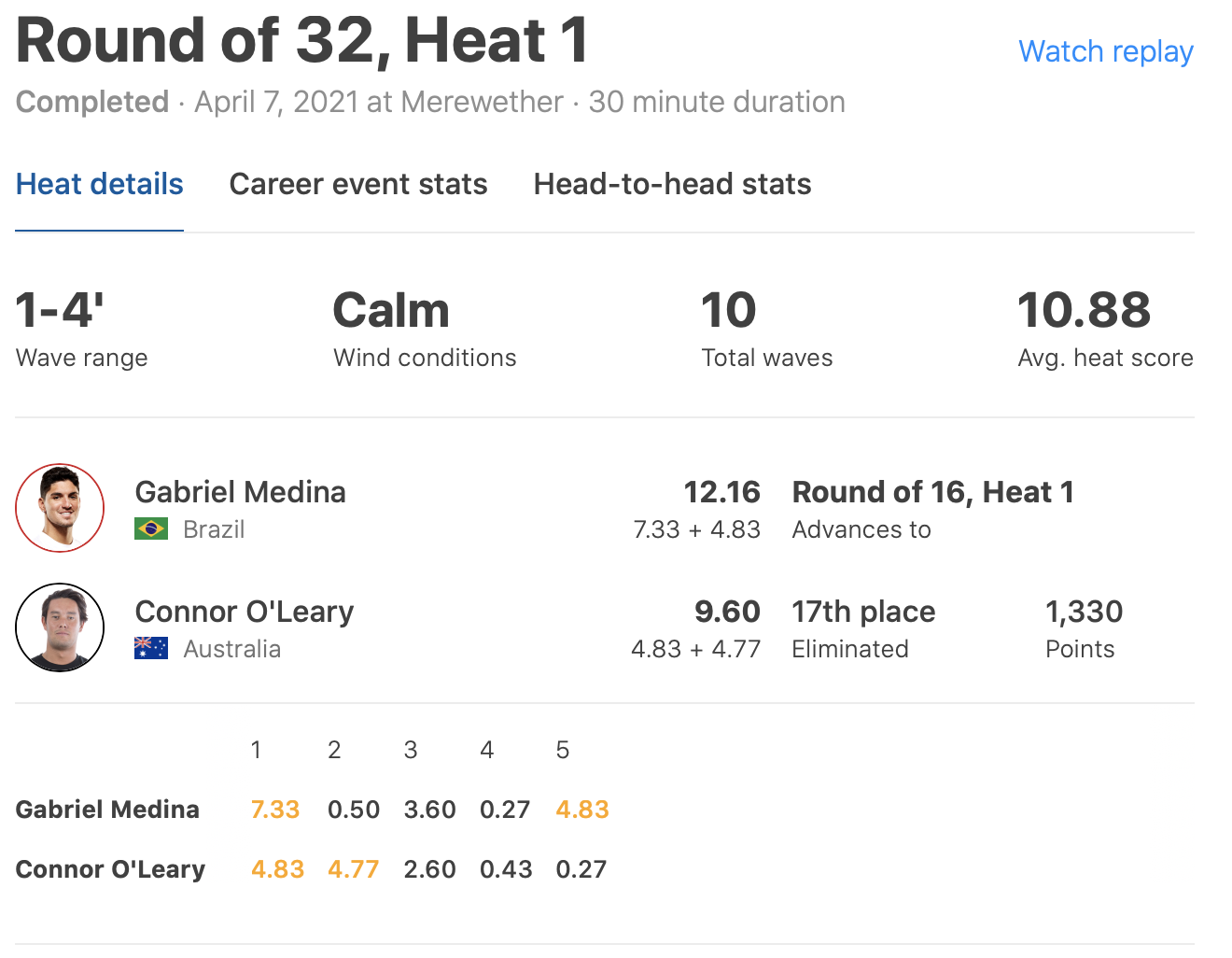Open the Head-to-head stats tab
The image size is (1232, 958).
[672, 184]
